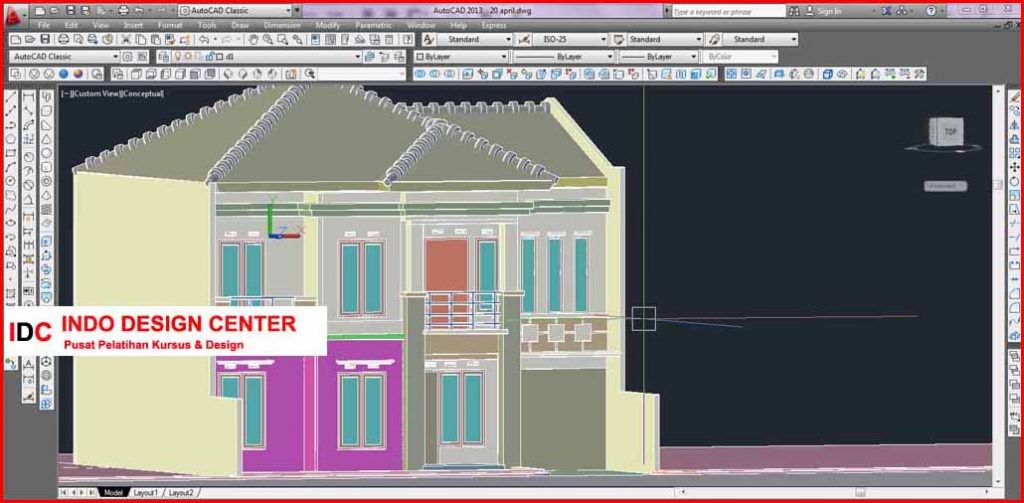The width and height of the screenshot is (1024, 503).
Task: Open the File menu
Action: pyautogui.click(x=44, y=25)
